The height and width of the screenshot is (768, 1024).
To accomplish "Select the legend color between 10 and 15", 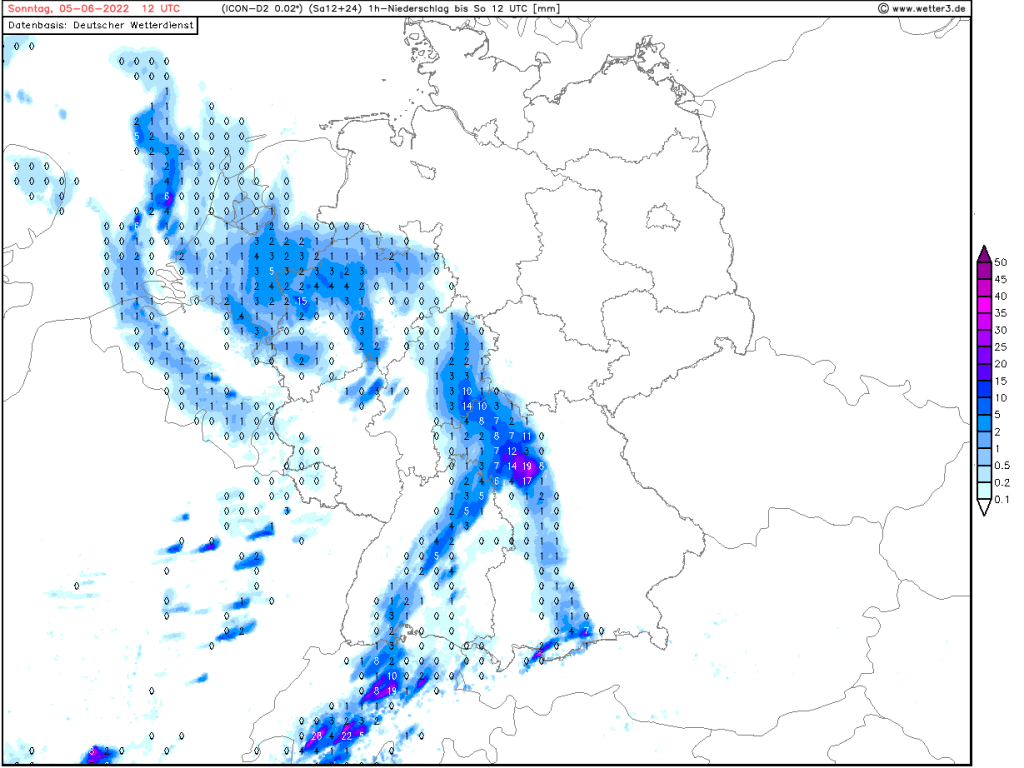I will point(984,389).
